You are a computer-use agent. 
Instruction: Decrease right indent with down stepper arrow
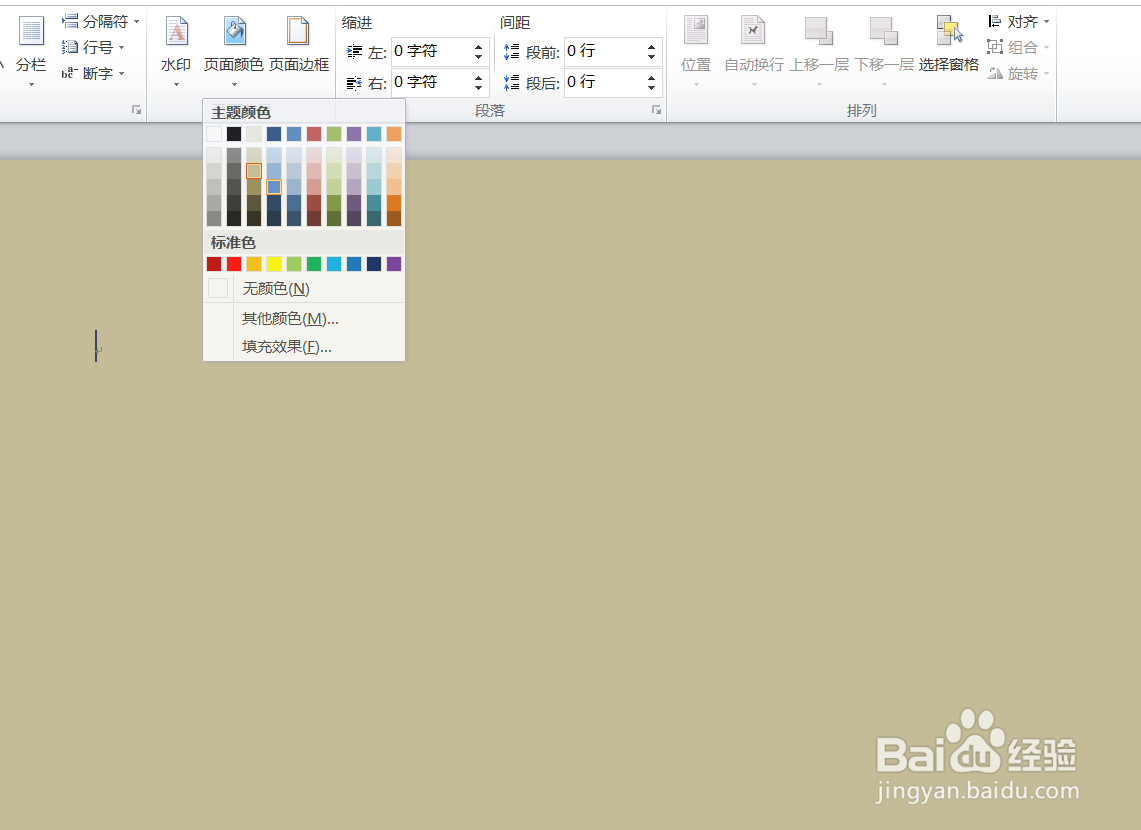478,88
